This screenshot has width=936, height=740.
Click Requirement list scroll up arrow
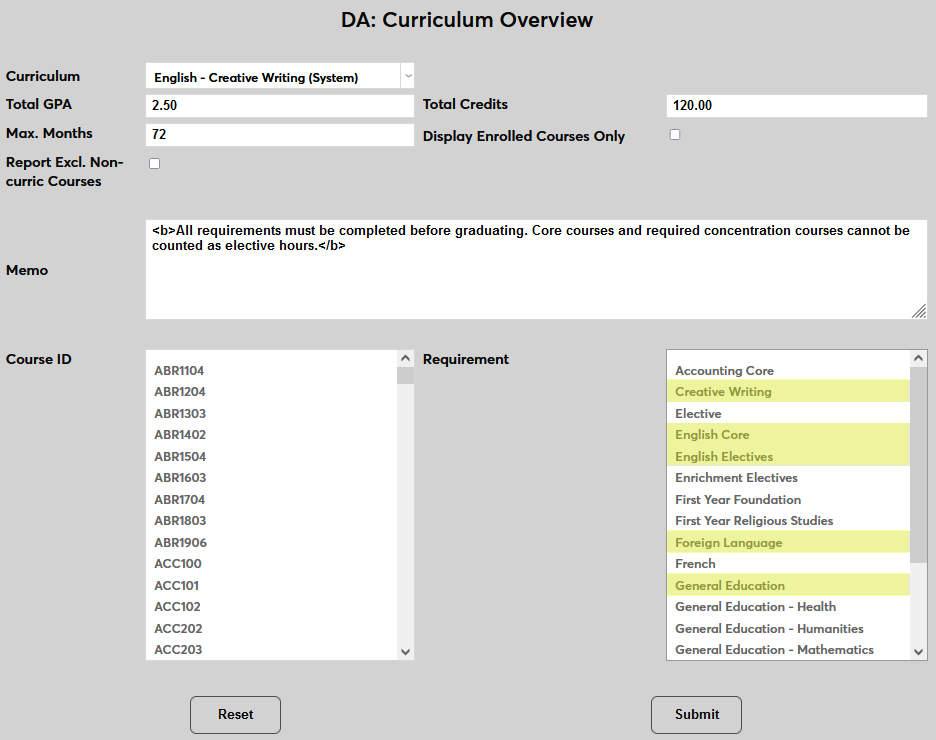[x=919, y=359]
